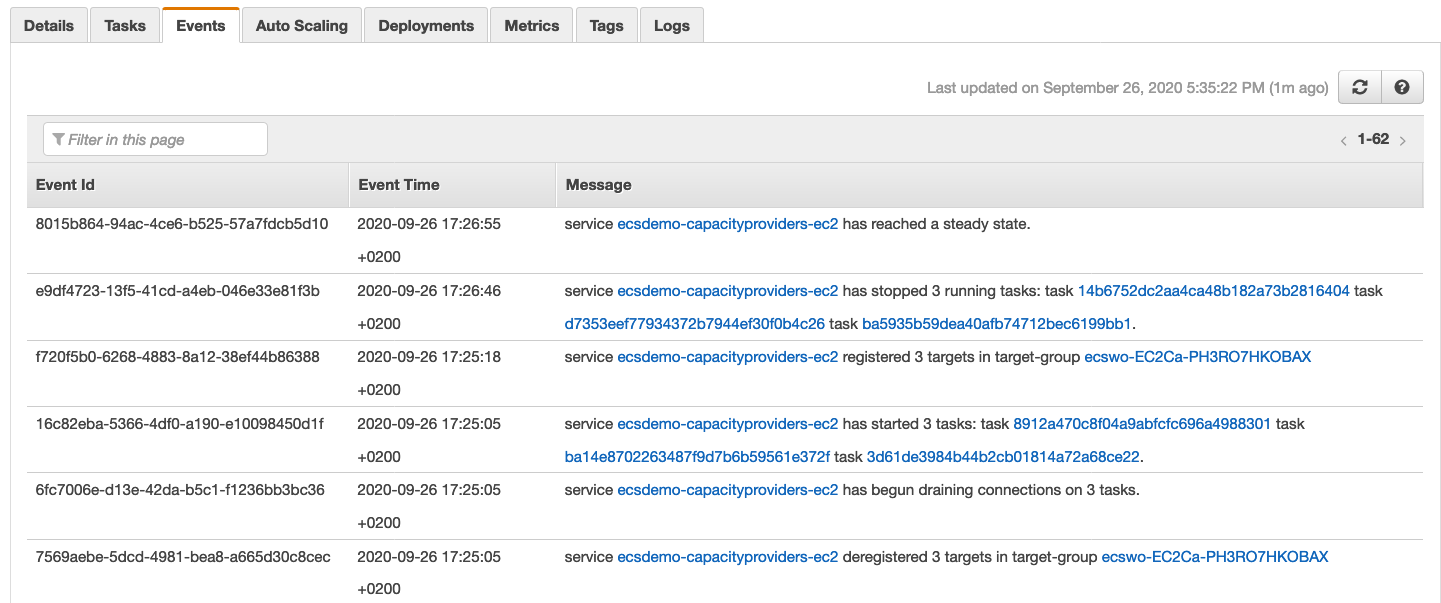This screenshot has height=603, width=1441.
Task: Click service link in steady state event
Action: pos(727,224)
